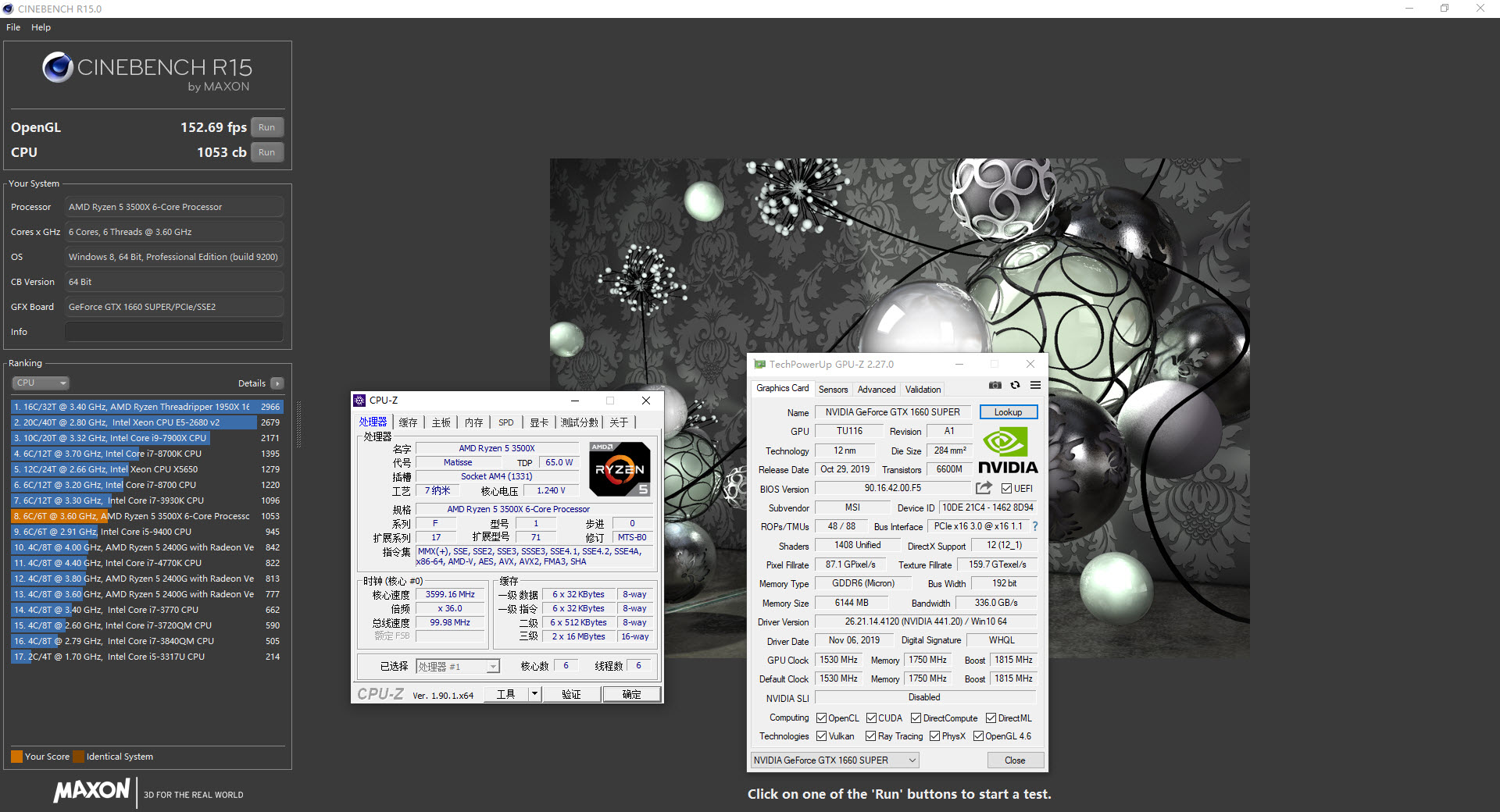Screen dimensions: 1500x812
Task: Toggle the Ray Tracing checkbox
Action: (x=870, y=736)
